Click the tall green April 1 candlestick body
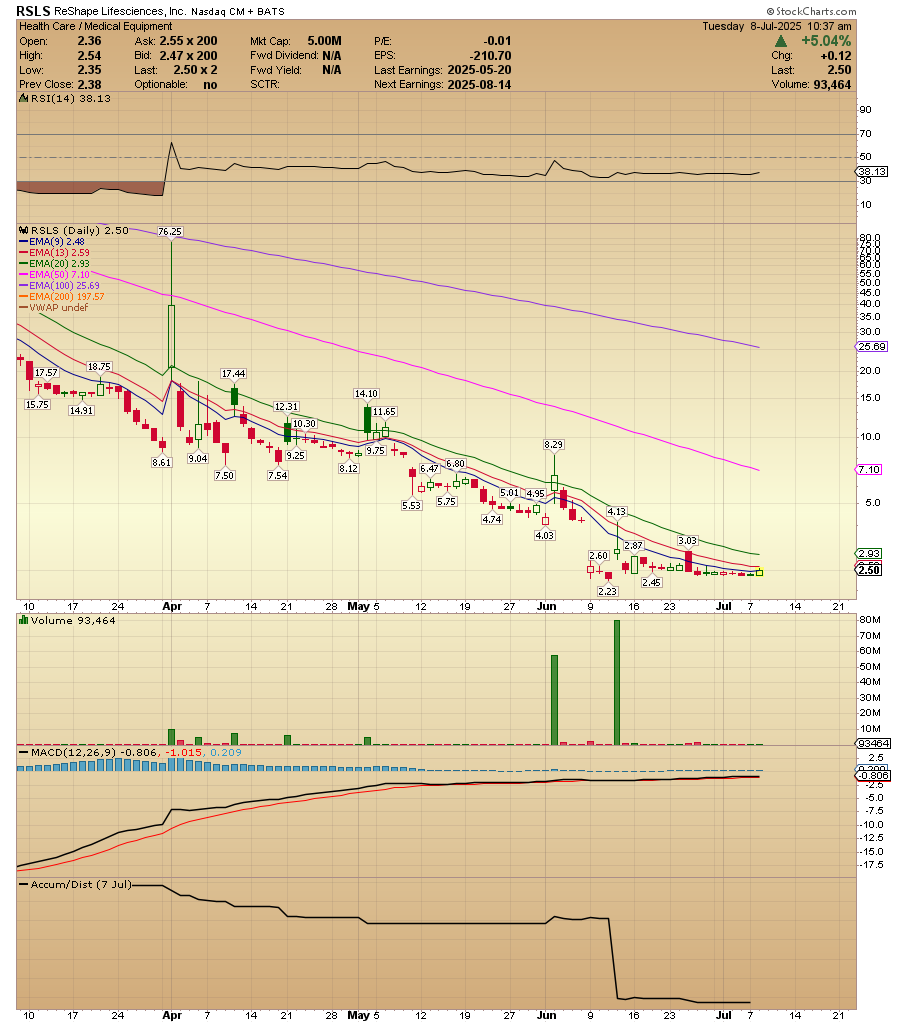The width and height of the screenshot is (900, 1023). [171, 336]
